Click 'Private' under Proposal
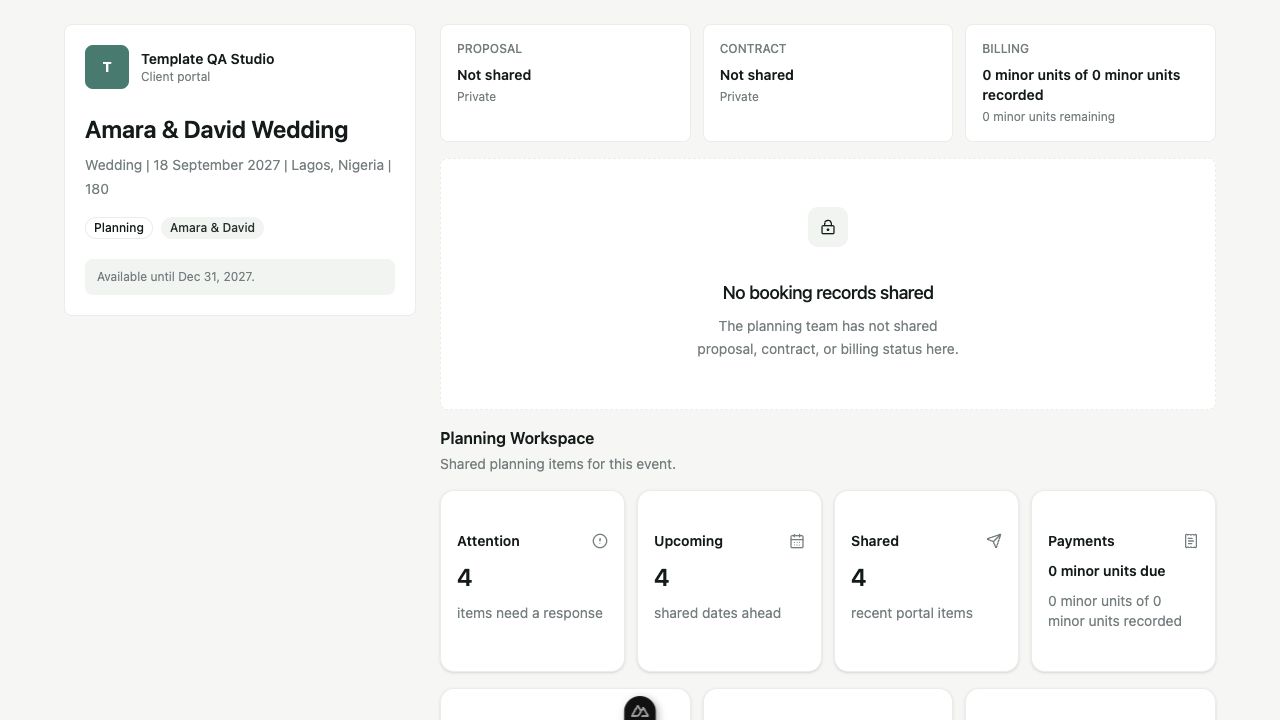 476,97
